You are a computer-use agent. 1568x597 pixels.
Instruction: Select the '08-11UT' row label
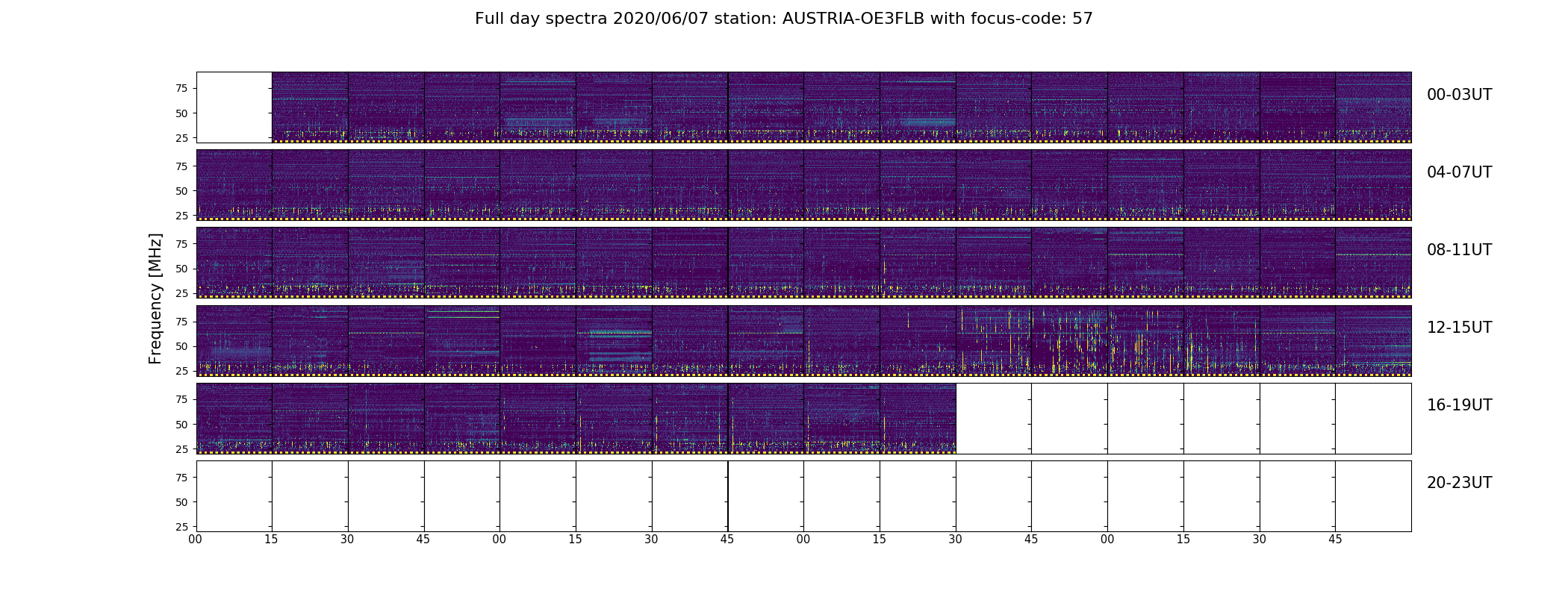click(x=1459, y=250)
